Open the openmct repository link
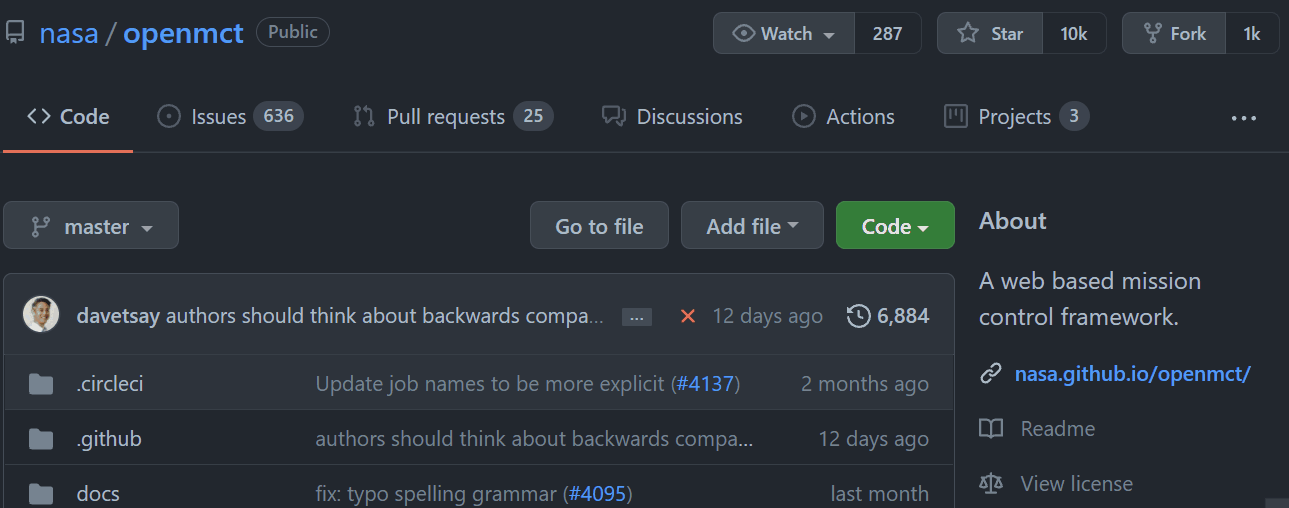This screenshot has height=508, width=1289. click(183, 33)
